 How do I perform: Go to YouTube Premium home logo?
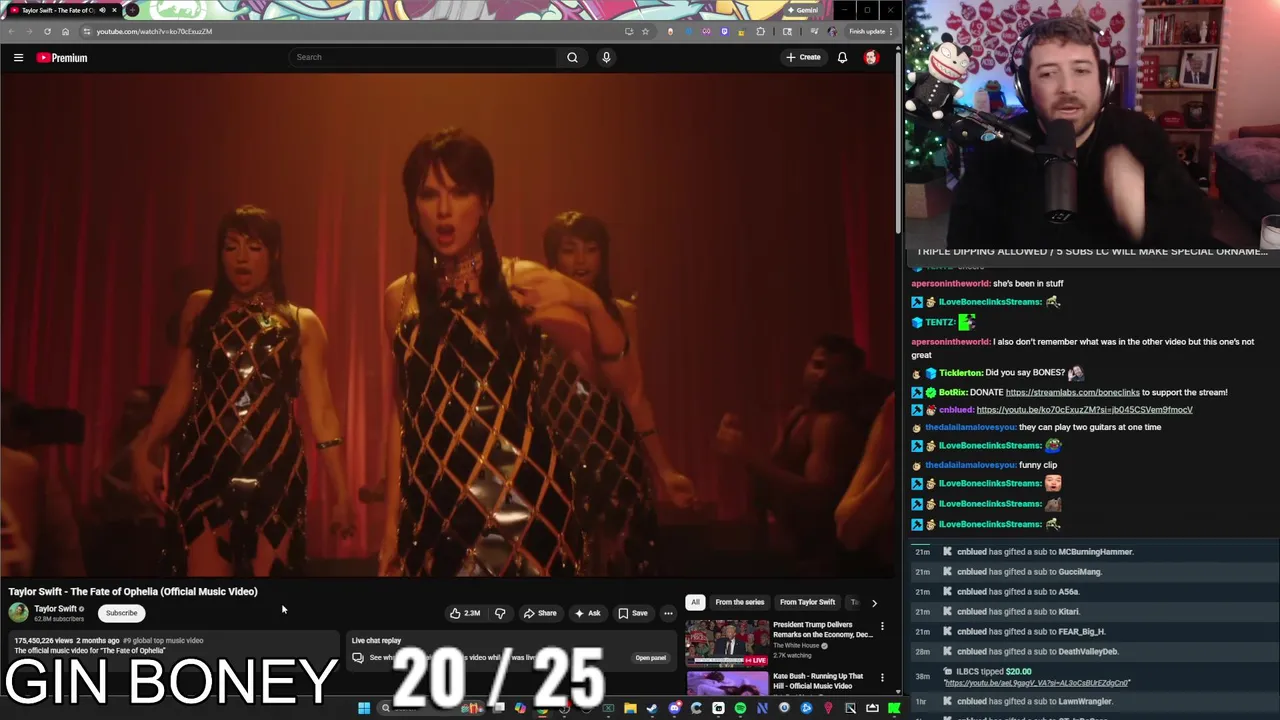[x=62, y=58]
